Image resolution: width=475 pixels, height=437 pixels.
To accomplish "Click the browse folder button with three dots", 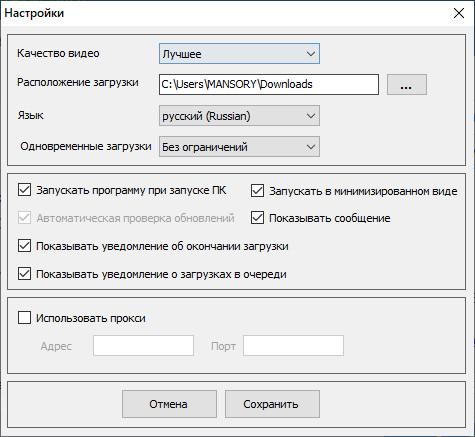I will (x=407, y=85).
